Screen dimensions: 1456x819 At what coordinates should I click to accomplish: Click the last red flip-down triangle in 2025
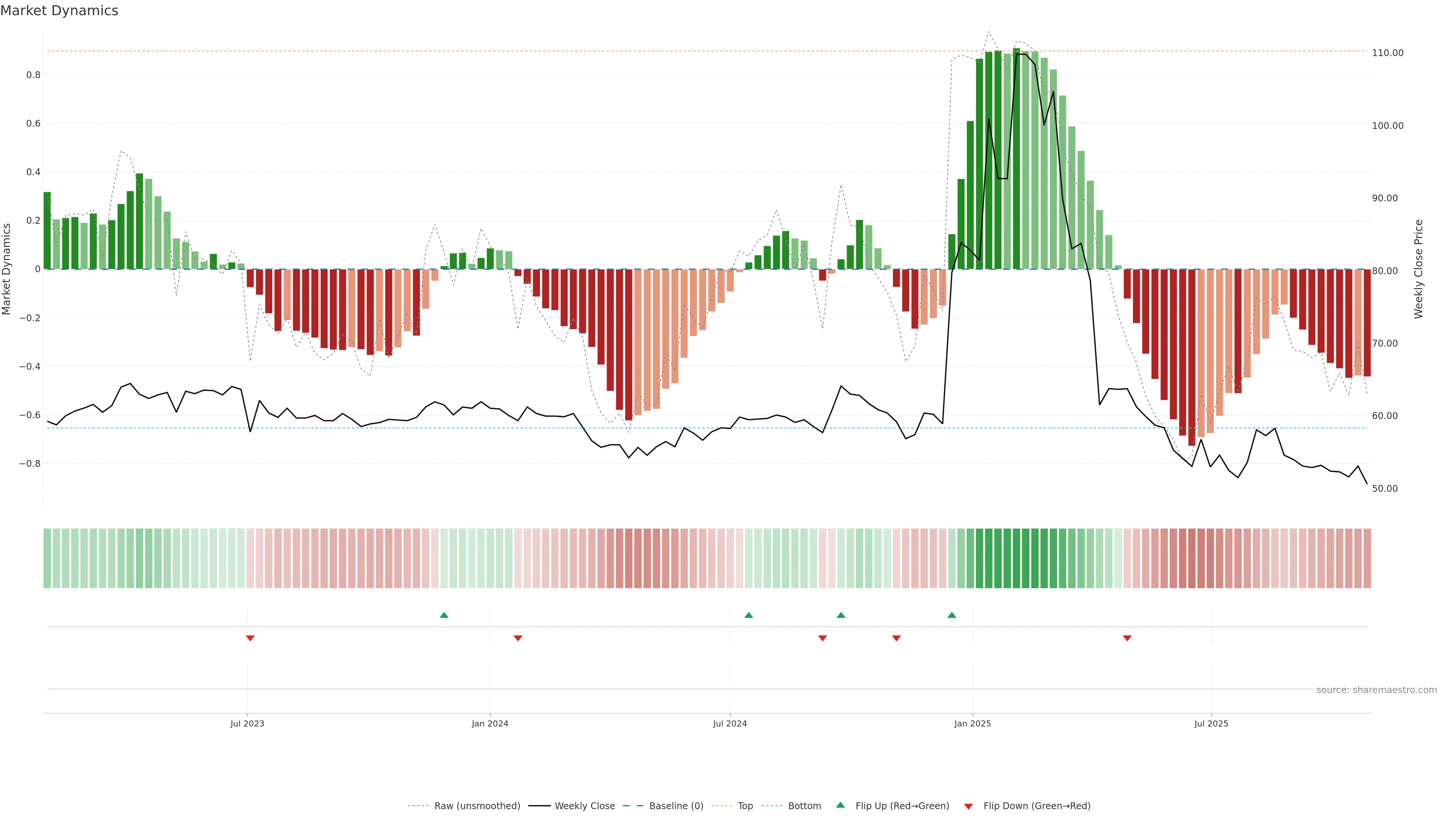pyautogui.click(x=1127, y=638)
